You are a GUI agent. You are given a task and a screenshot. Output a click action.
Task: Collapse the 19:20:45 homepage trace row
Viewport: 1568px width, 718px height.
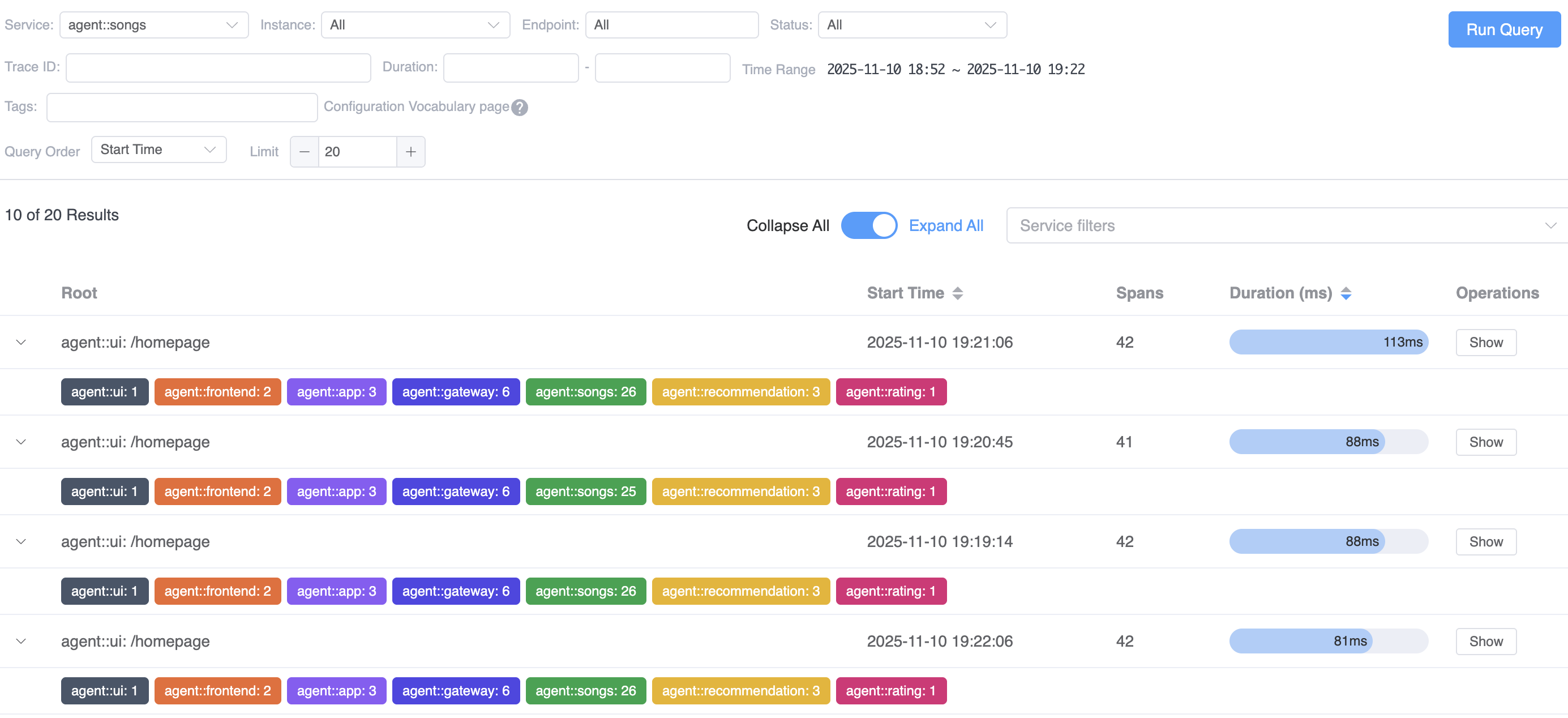click(x=22, y=442)
